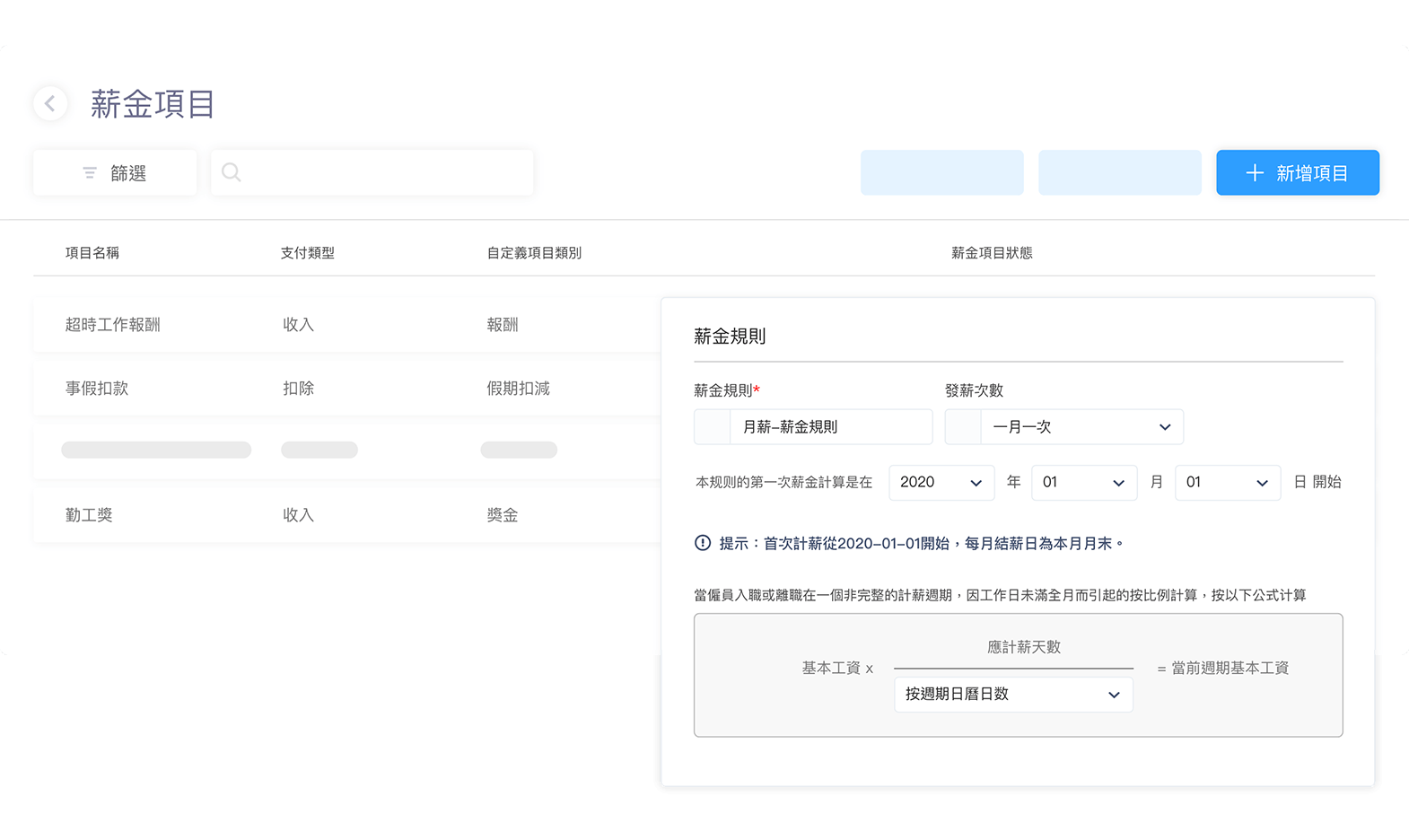The image size is (1409, 840).
Task: Focus the search field with magnifier icon
Action: tap(372, 172)
